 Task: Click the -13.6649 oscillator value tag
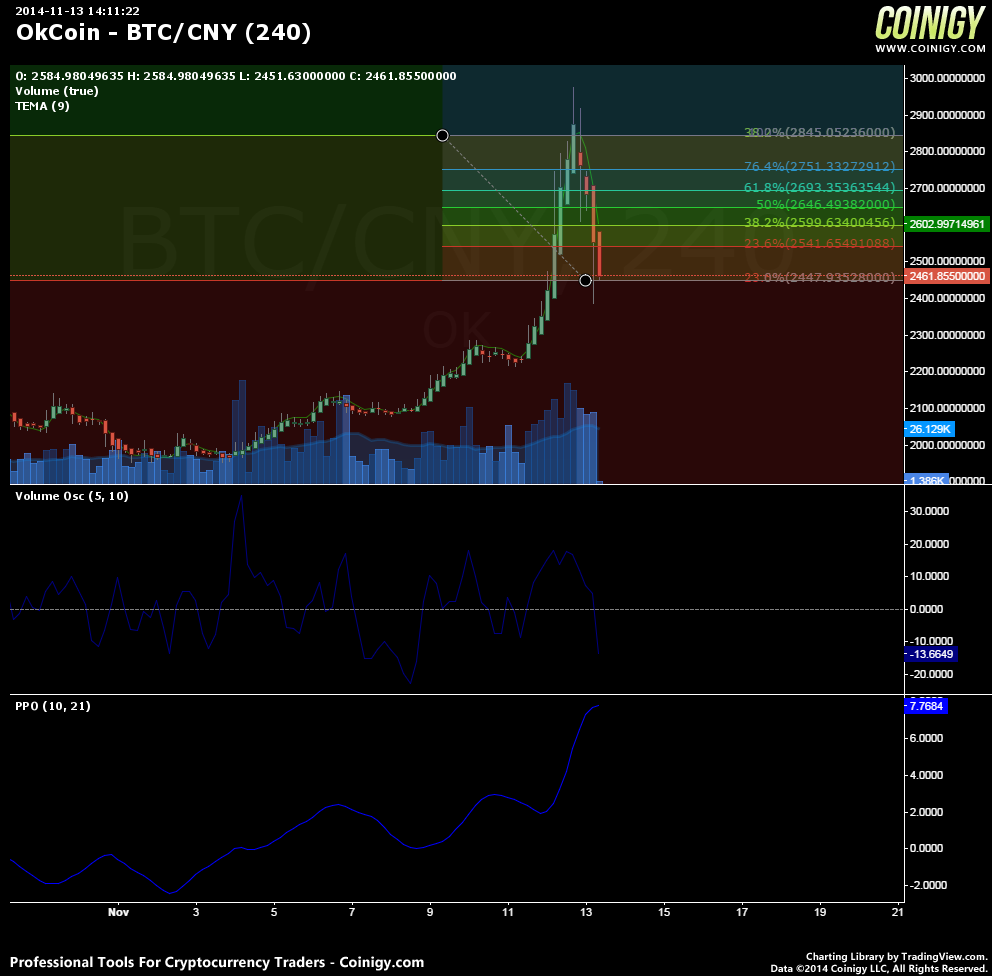coord(931,654)
